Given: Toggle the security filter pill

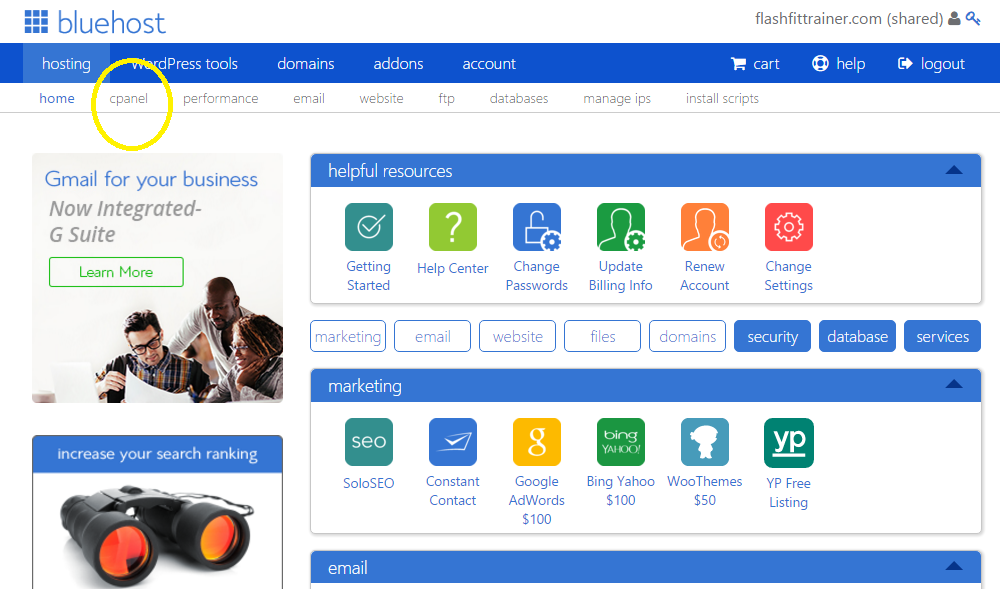Looking at the screenshot, I should click(772, 336).
